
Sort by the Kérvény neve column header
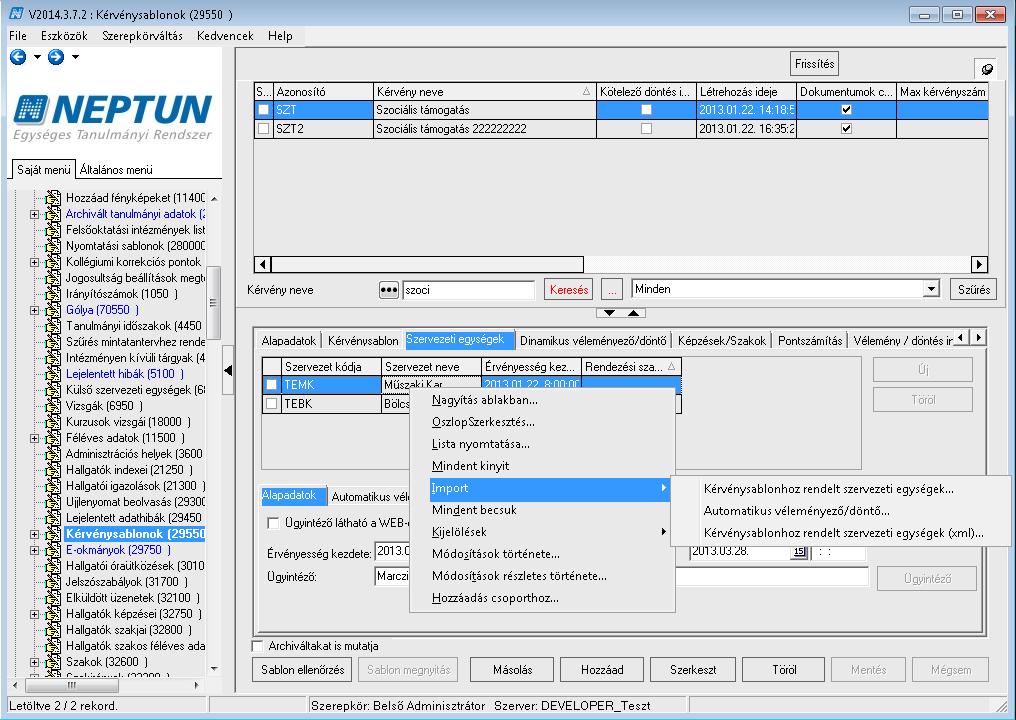click(485, 92)
